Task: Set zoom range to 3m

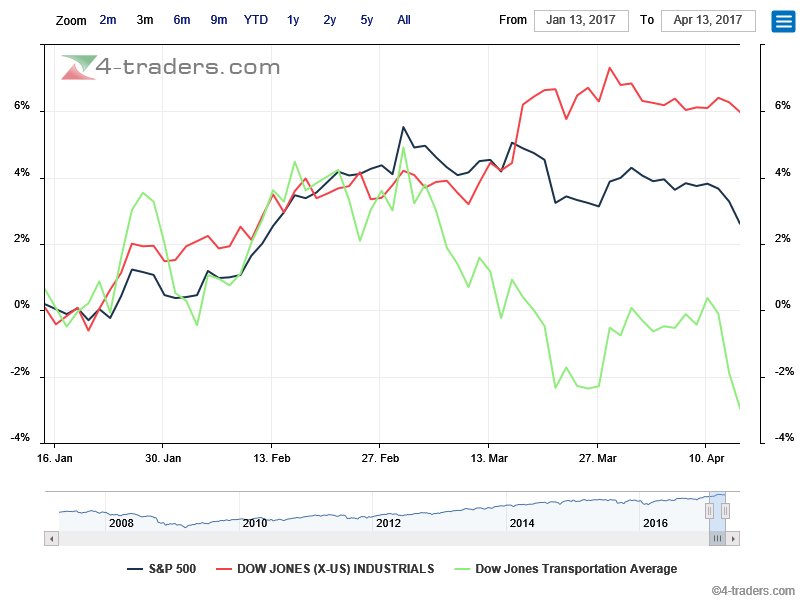Action: (x=145, y=20)
